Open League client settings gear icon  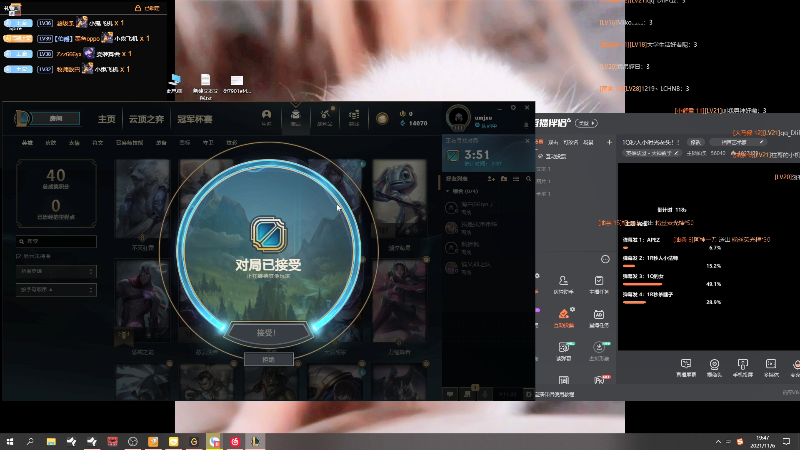coord(513,108)
